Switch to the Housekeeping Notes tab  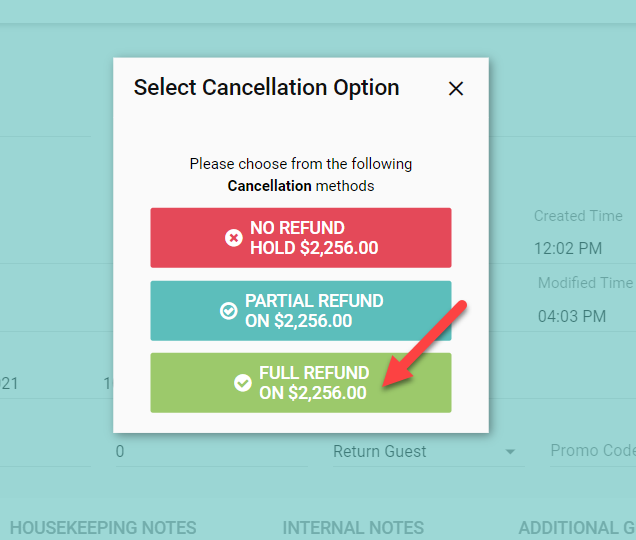click(x=103, y=528)
